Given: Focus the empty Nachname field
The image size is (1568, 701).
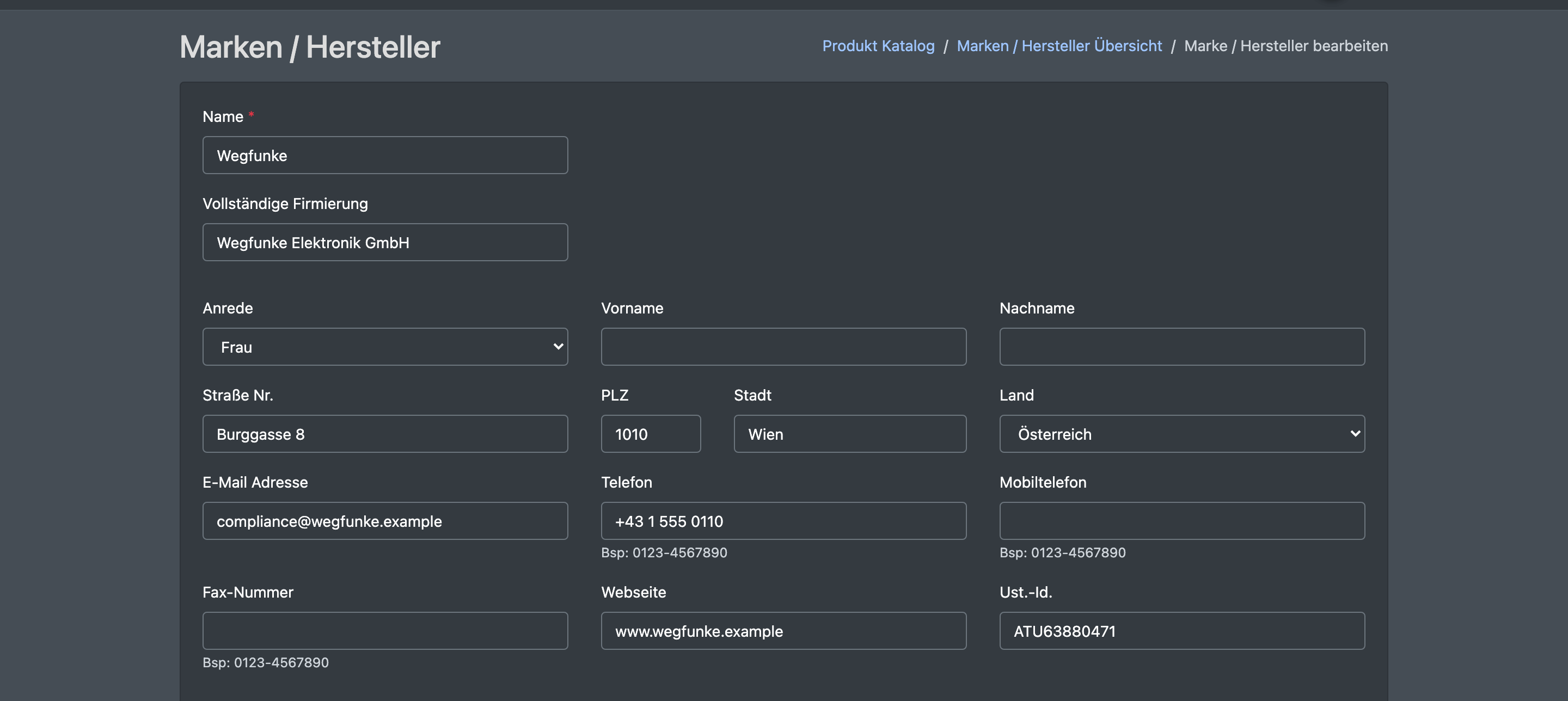Looking at the screenshot, I should [x=1182, y=347].
